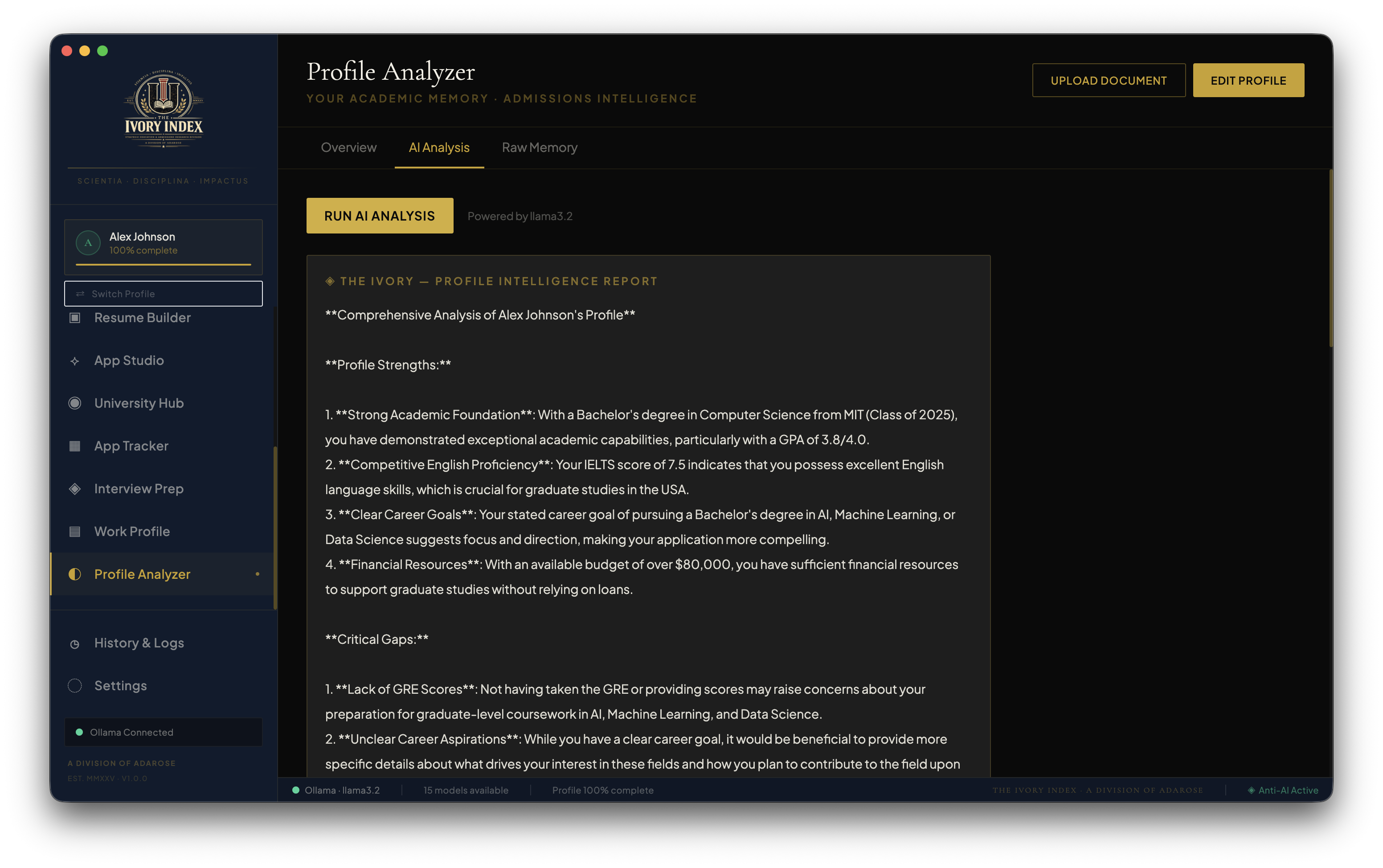Click the App Studio sparkle icon
The image size is (1383, 868).
point(74,360)
